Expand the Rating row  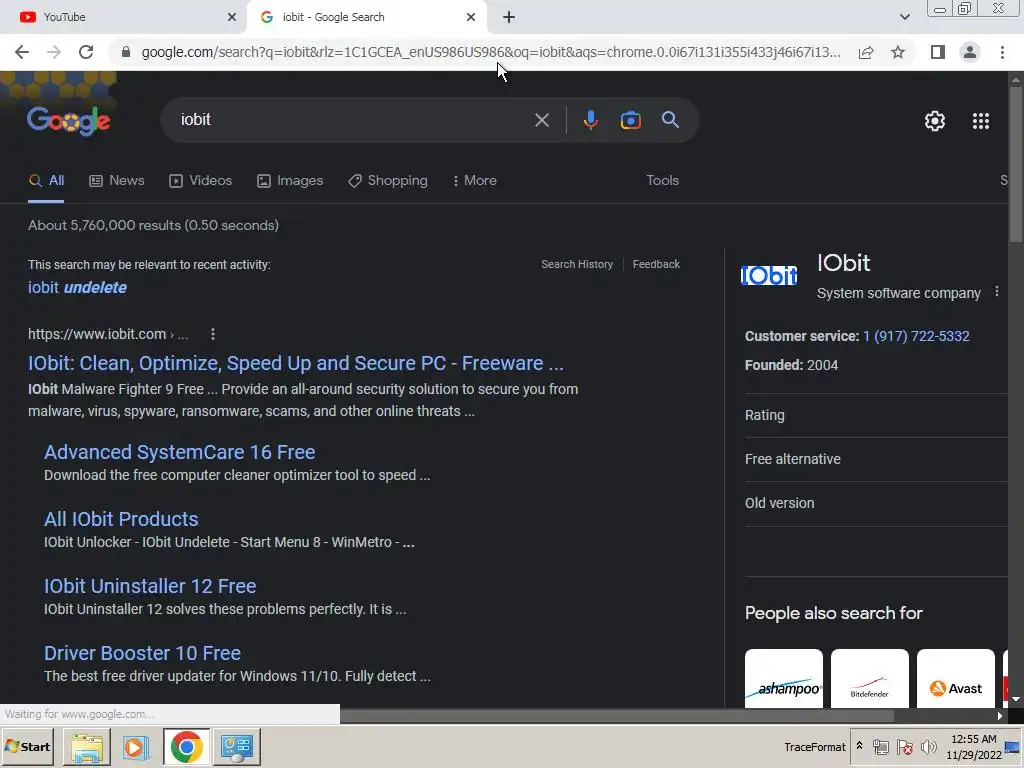point(875,415)
